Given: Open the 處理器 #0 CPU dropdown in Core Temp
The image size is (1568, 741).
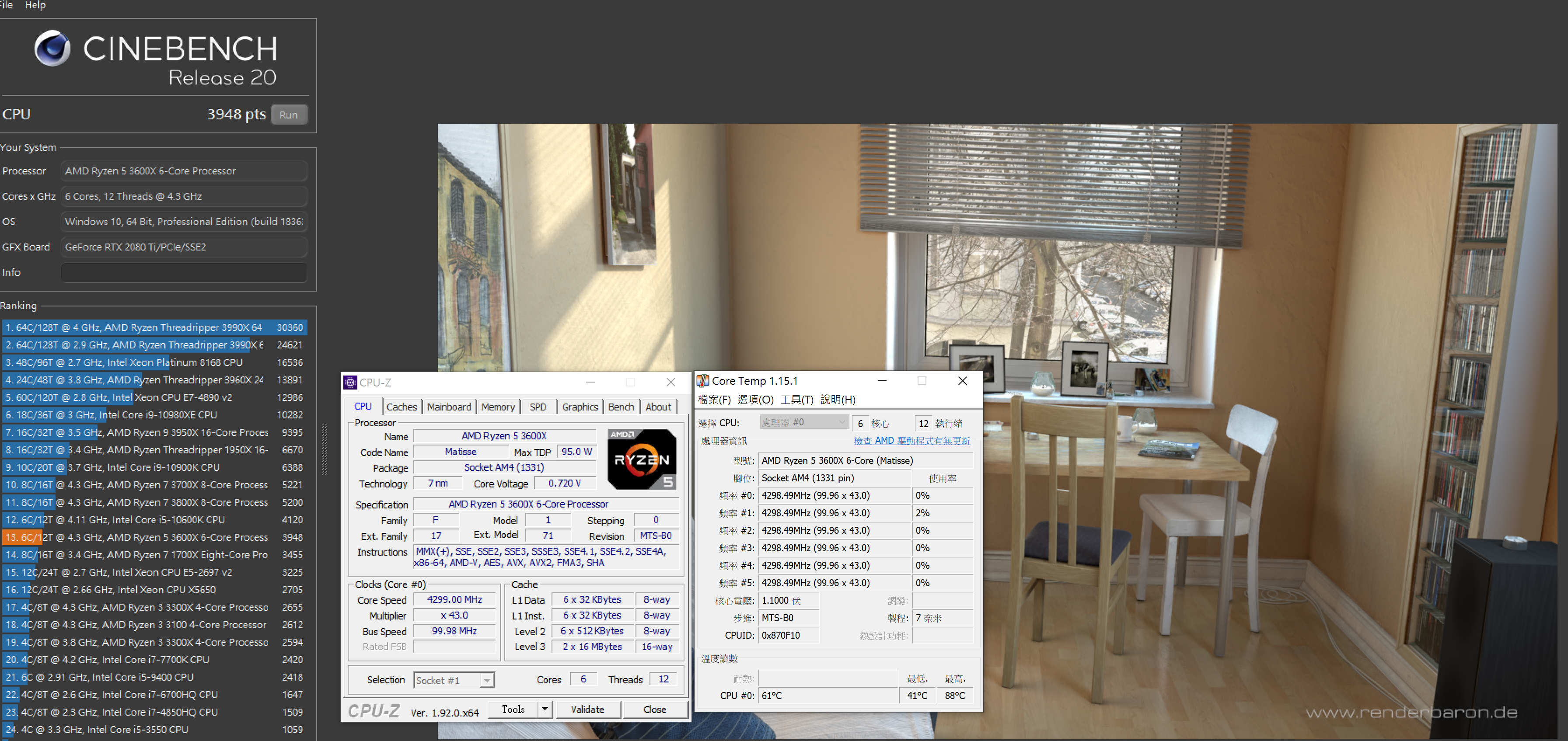Looking at the screenshot, I should click(803, 422).
